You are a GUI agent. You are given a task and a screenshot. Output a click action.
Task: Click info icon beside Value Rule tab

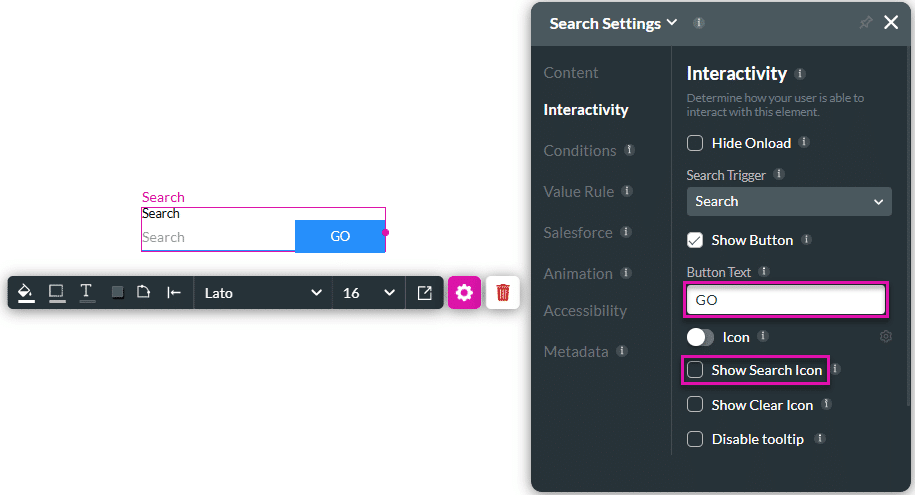627,190
